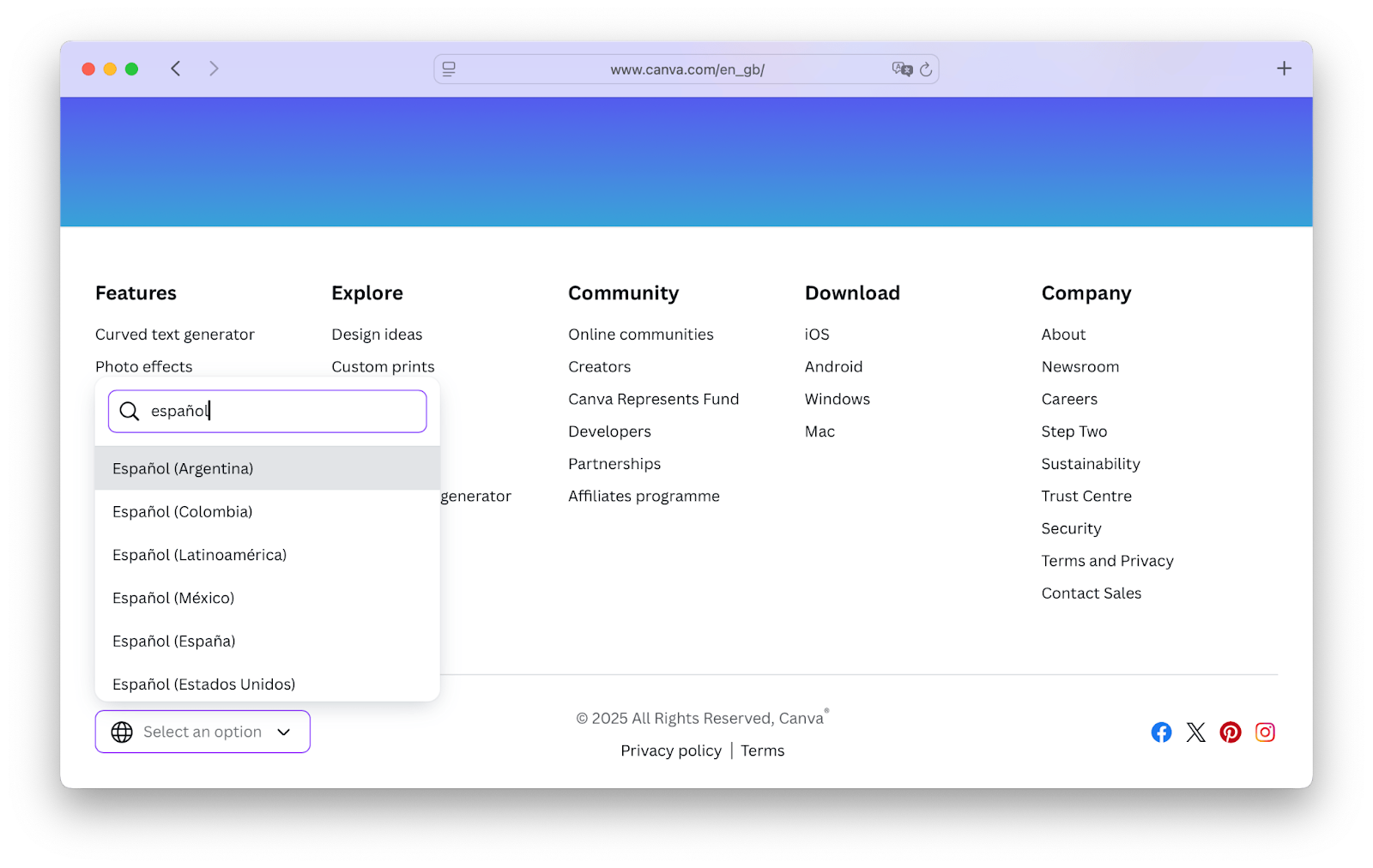Click the Curved text generator link
1373x868 pixels.
(x=174, y=334)
